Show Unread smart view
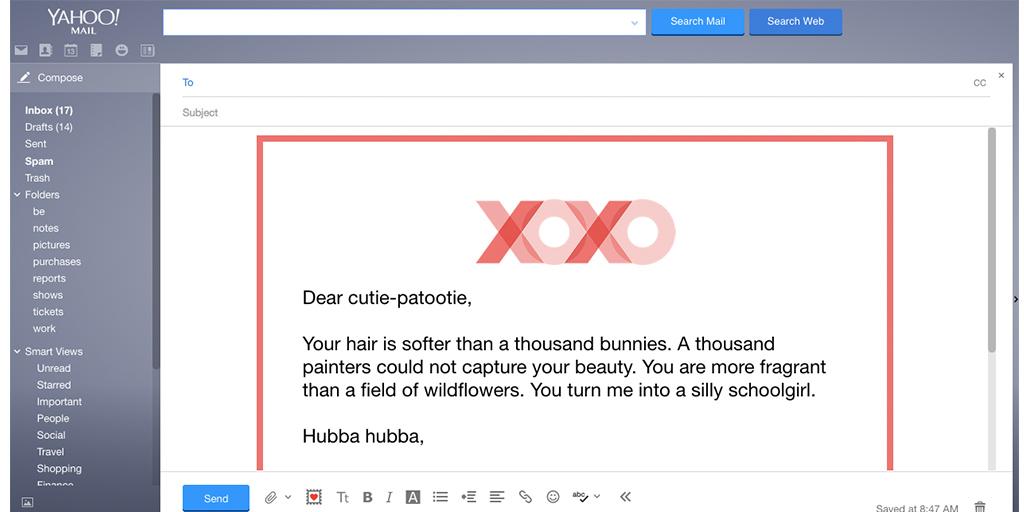 [x=54, y=368]
